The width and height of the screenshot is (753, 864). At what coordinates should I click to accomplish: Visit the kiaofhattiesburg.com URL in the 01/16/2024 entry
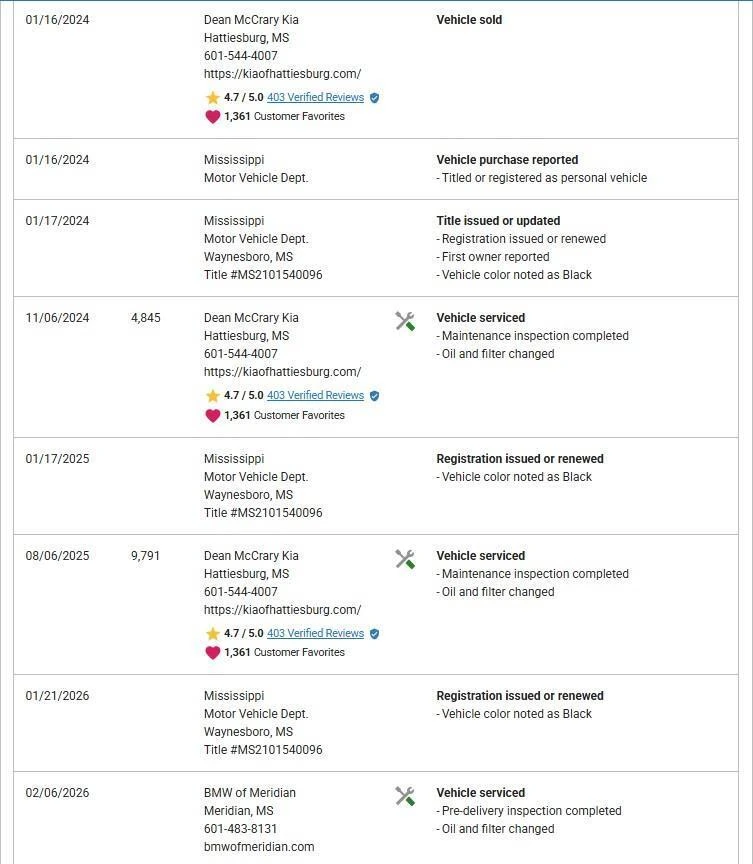(282, 74)
